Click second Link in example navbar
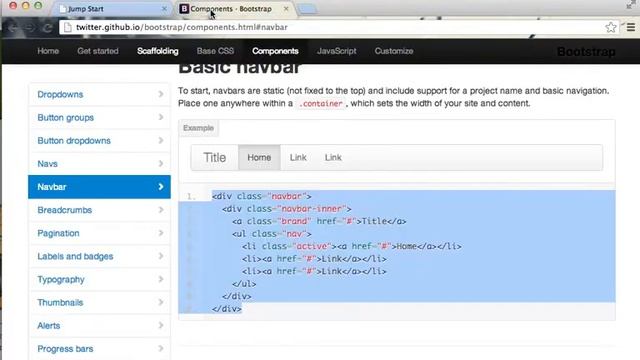 [333, 158]
